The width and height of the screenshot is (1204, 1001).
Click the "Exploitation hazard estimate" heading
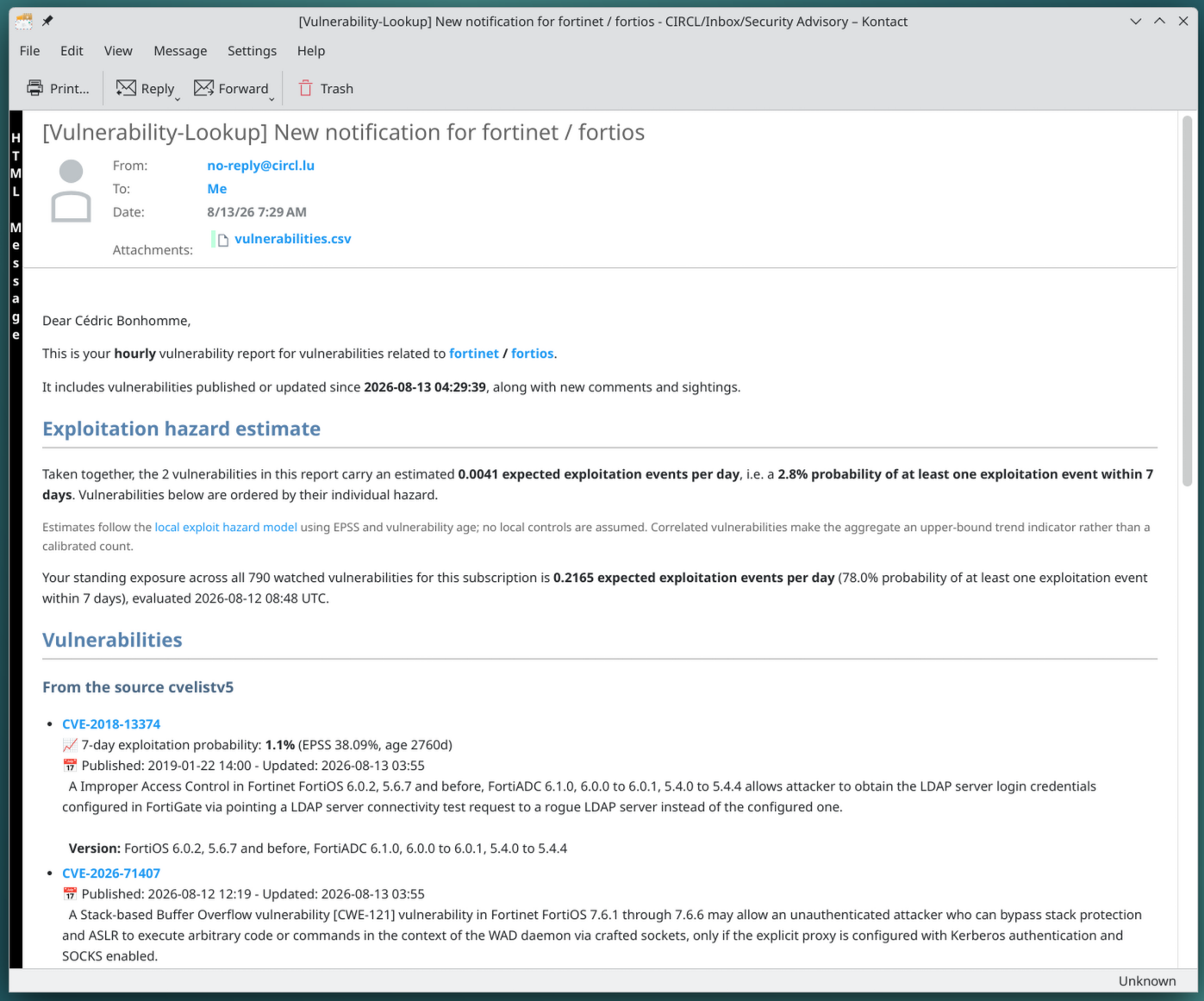click(x=181, y=429)
